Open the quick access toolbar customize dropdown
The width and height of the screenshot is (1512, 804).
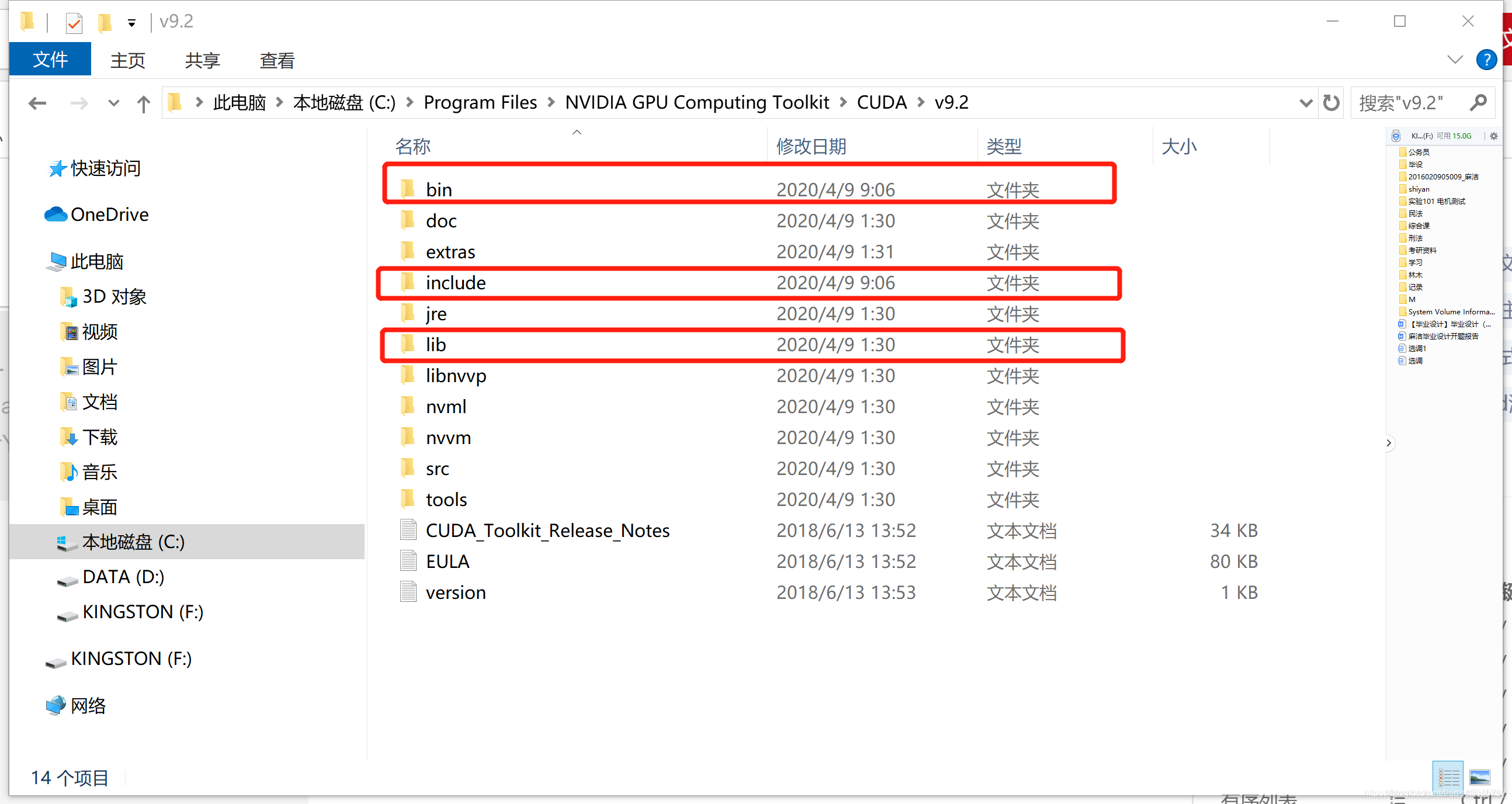(131, 23)
